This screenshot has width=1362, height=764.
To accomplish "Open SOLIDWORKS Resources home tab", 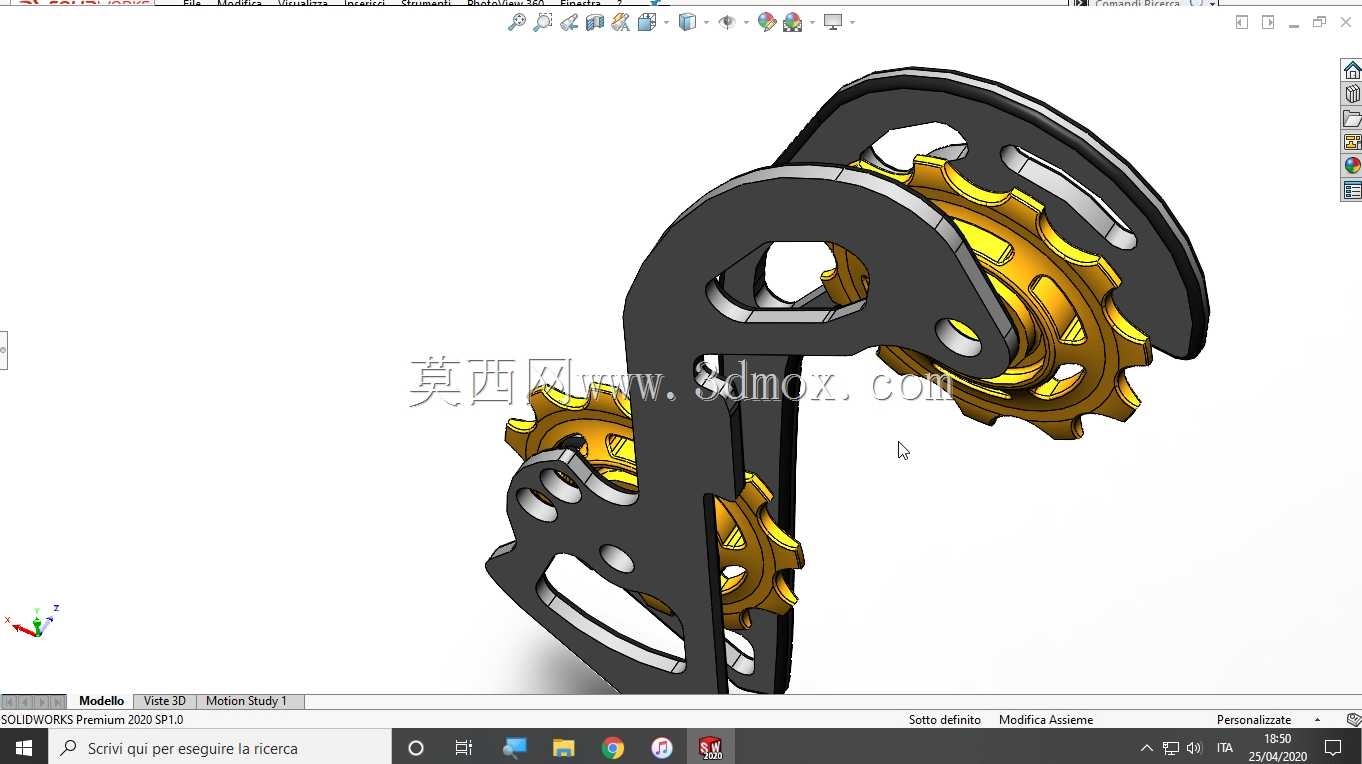I will [1352, 70].
